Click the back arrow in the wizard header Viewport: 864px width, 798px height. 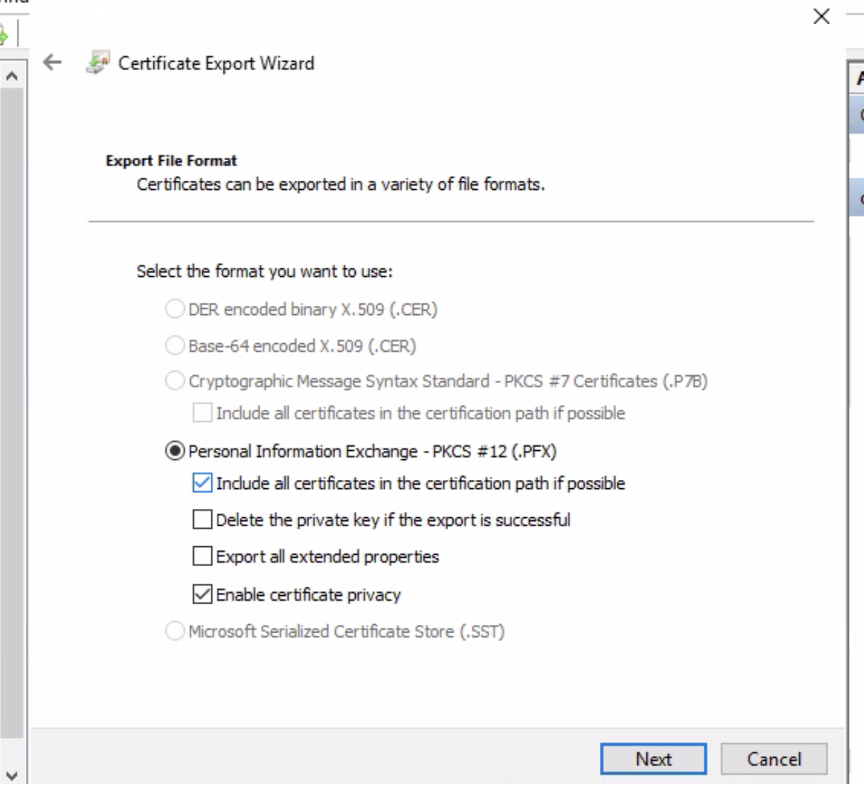click(53, 63)
